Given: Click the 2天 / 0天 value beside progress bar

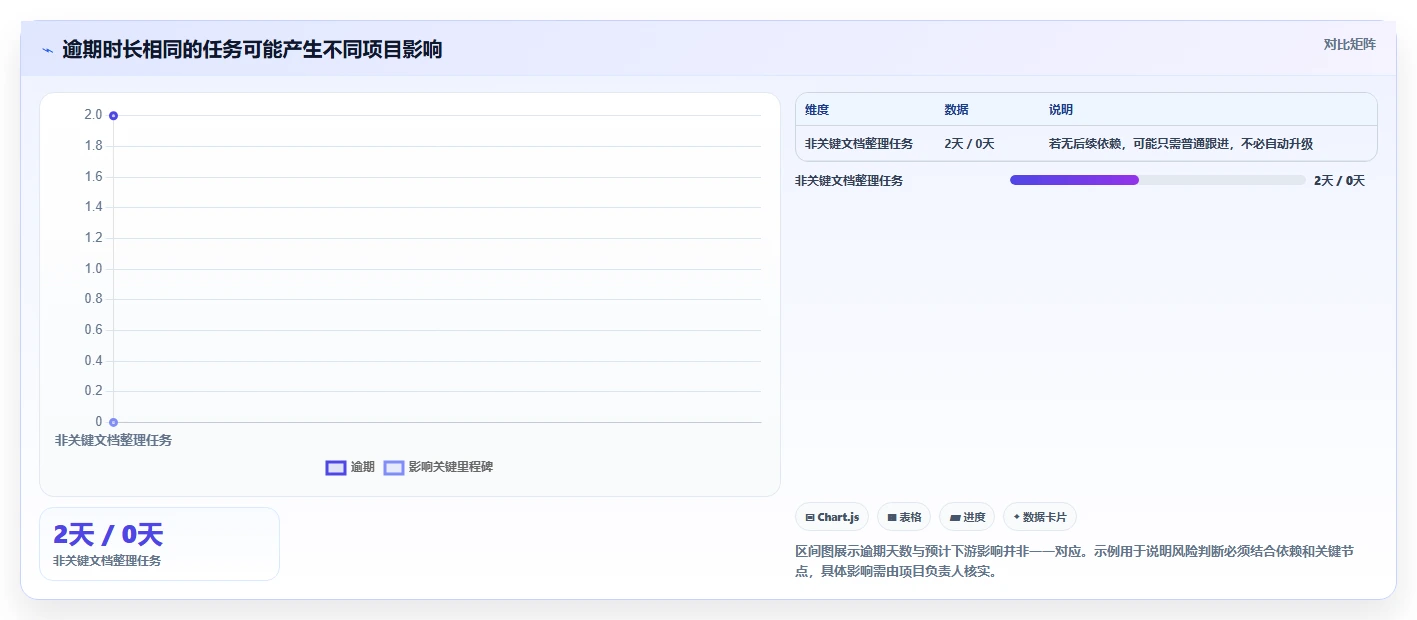Looking at the screenshot, I should pos(1339,181).
